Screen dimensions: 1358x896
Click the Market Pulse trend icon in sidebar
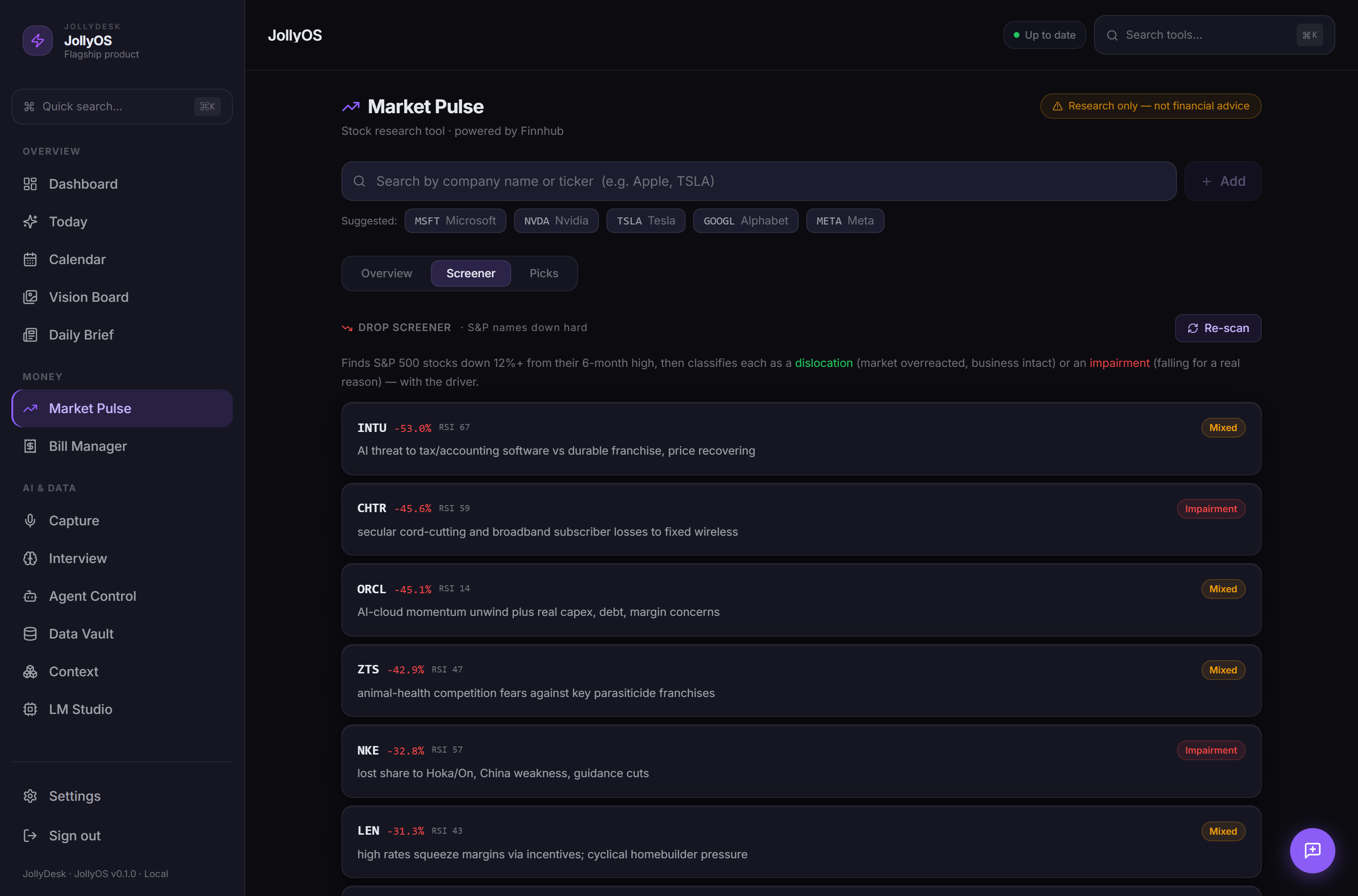pos(30,408)
